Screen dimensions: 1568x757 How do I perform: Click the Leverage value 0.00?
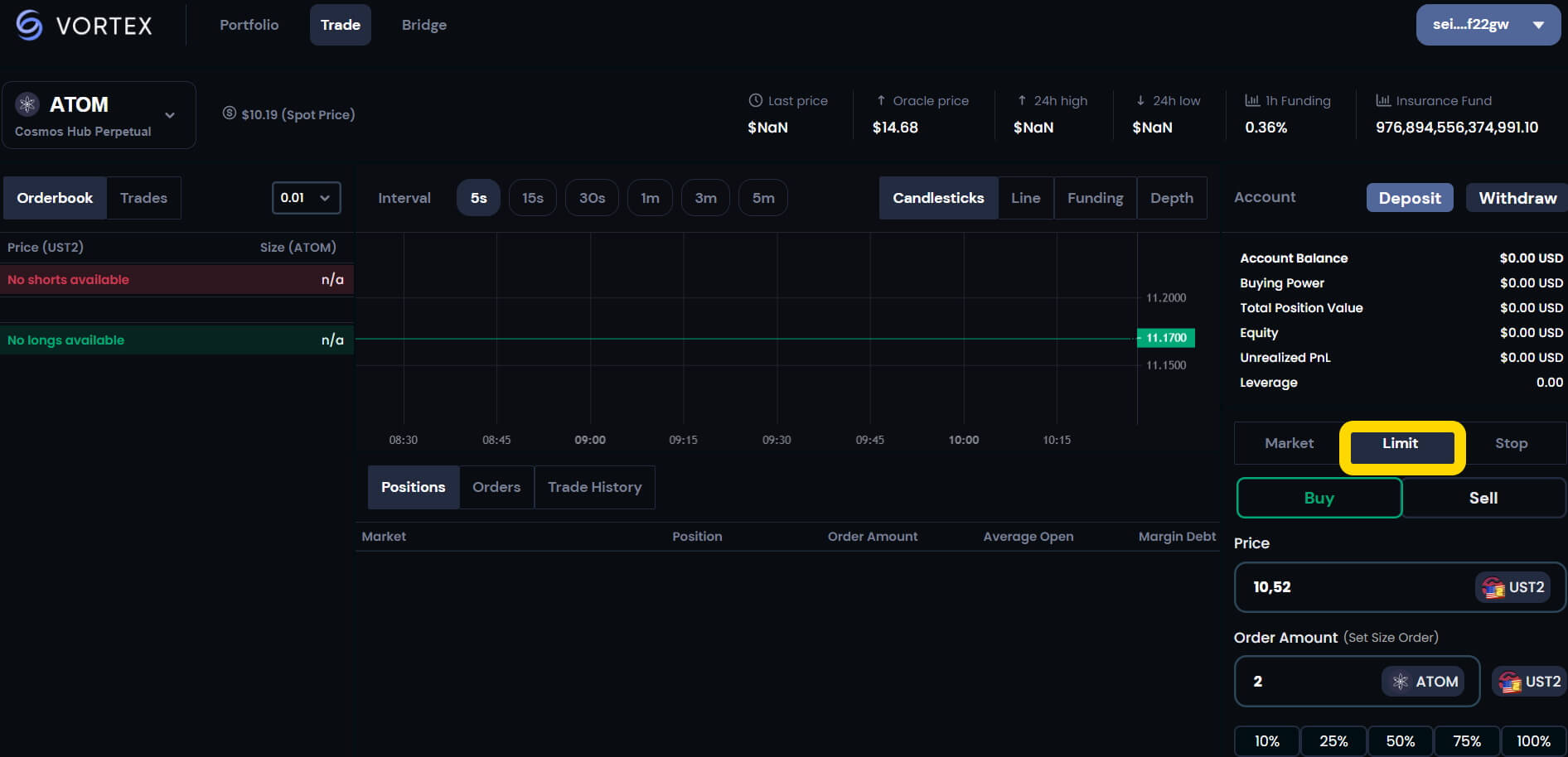pyautogui.click(x=1549, y=383)
